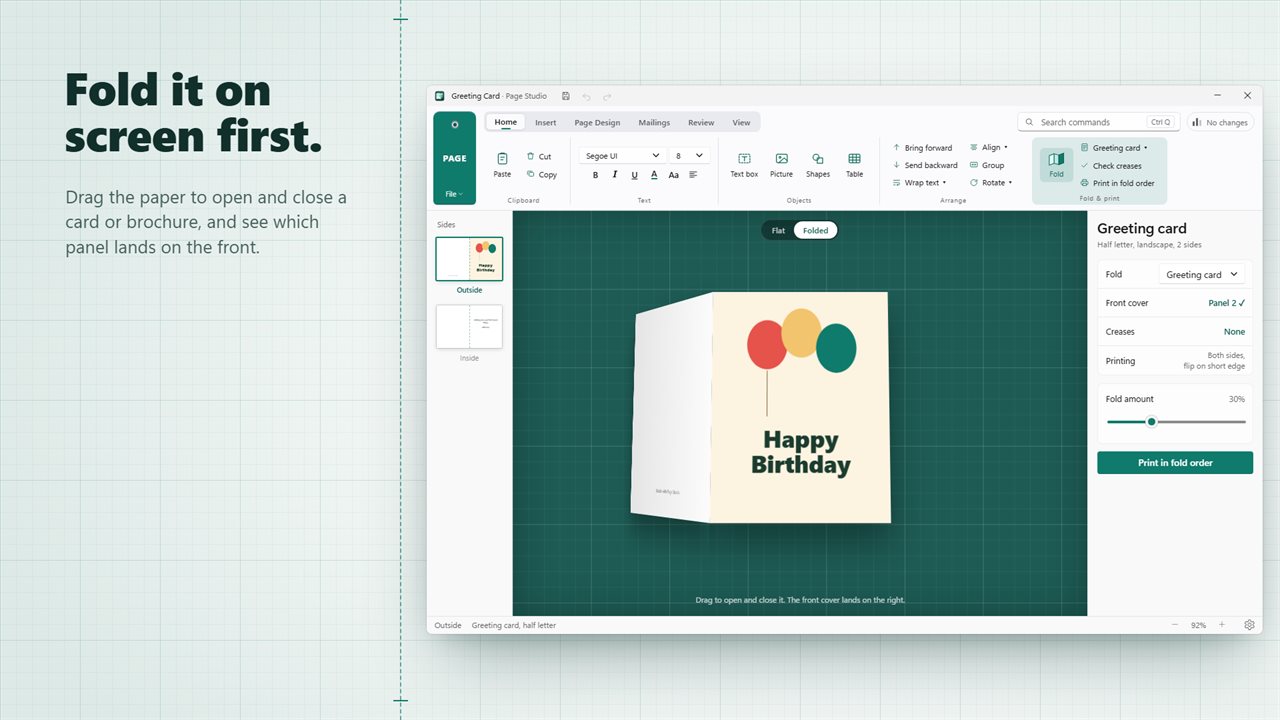Zoom out with the minus icon
1280x720 pixels.
[1175, 625]
